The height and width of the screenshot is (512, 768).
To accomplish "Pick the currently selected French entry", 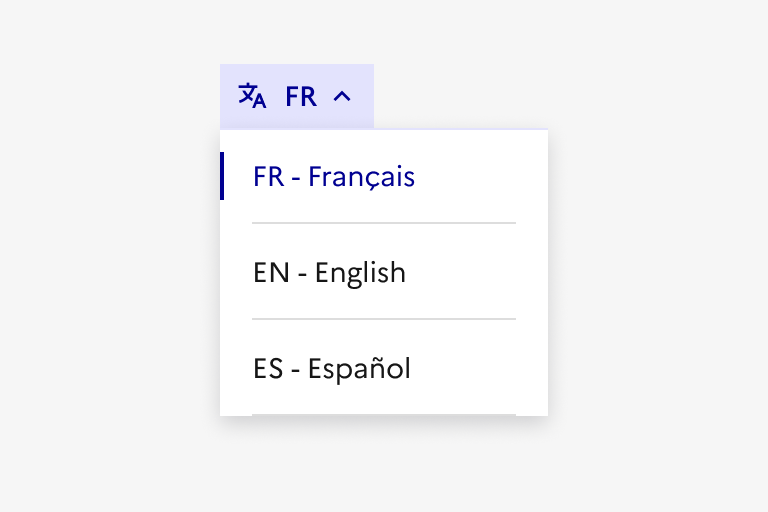I will point(334,177).
